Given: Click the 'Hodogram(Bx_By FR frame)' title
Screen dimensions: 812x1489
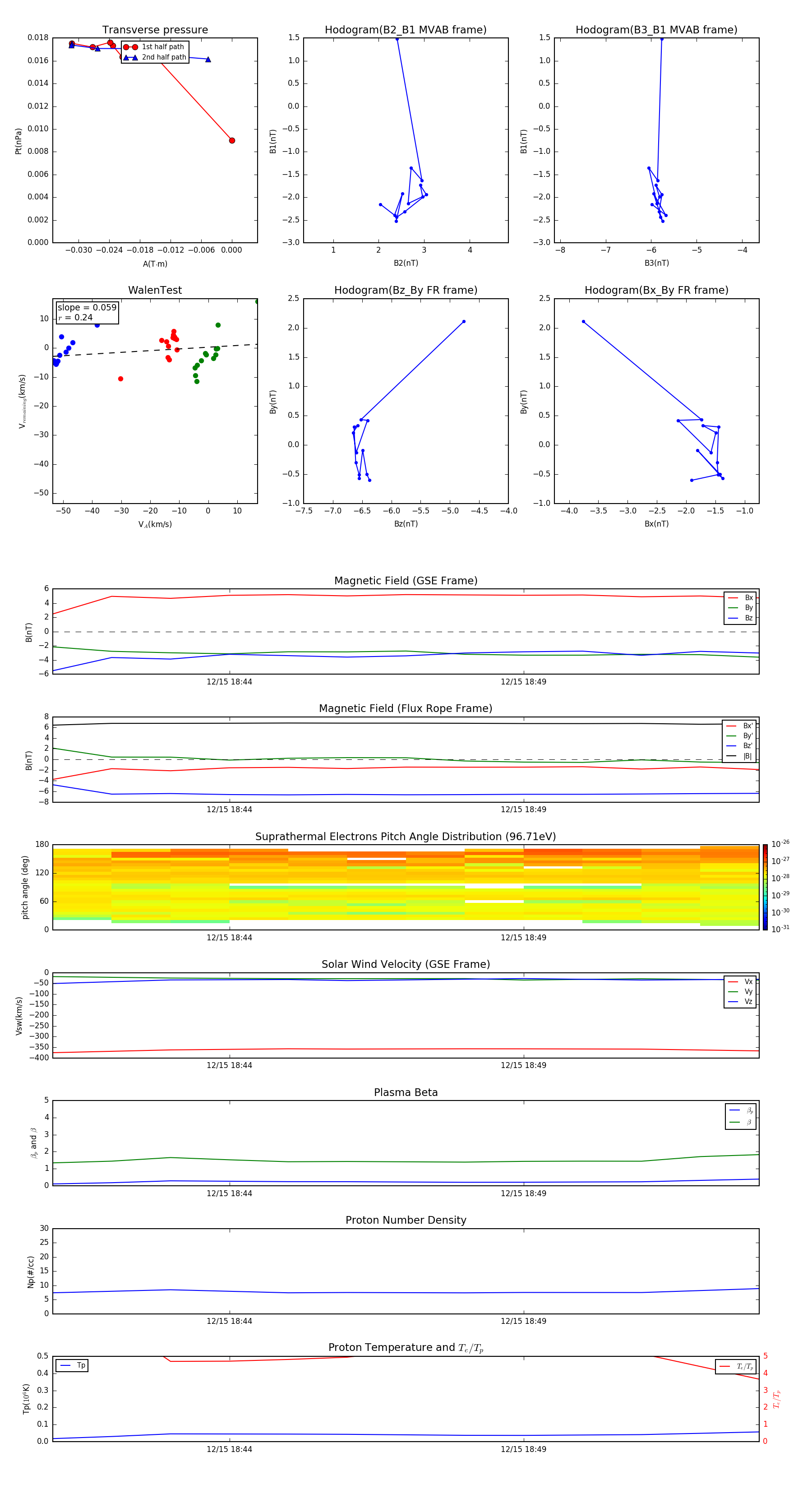Looking at the screenshot, I should pyautogui.click(x=656, y=290).
